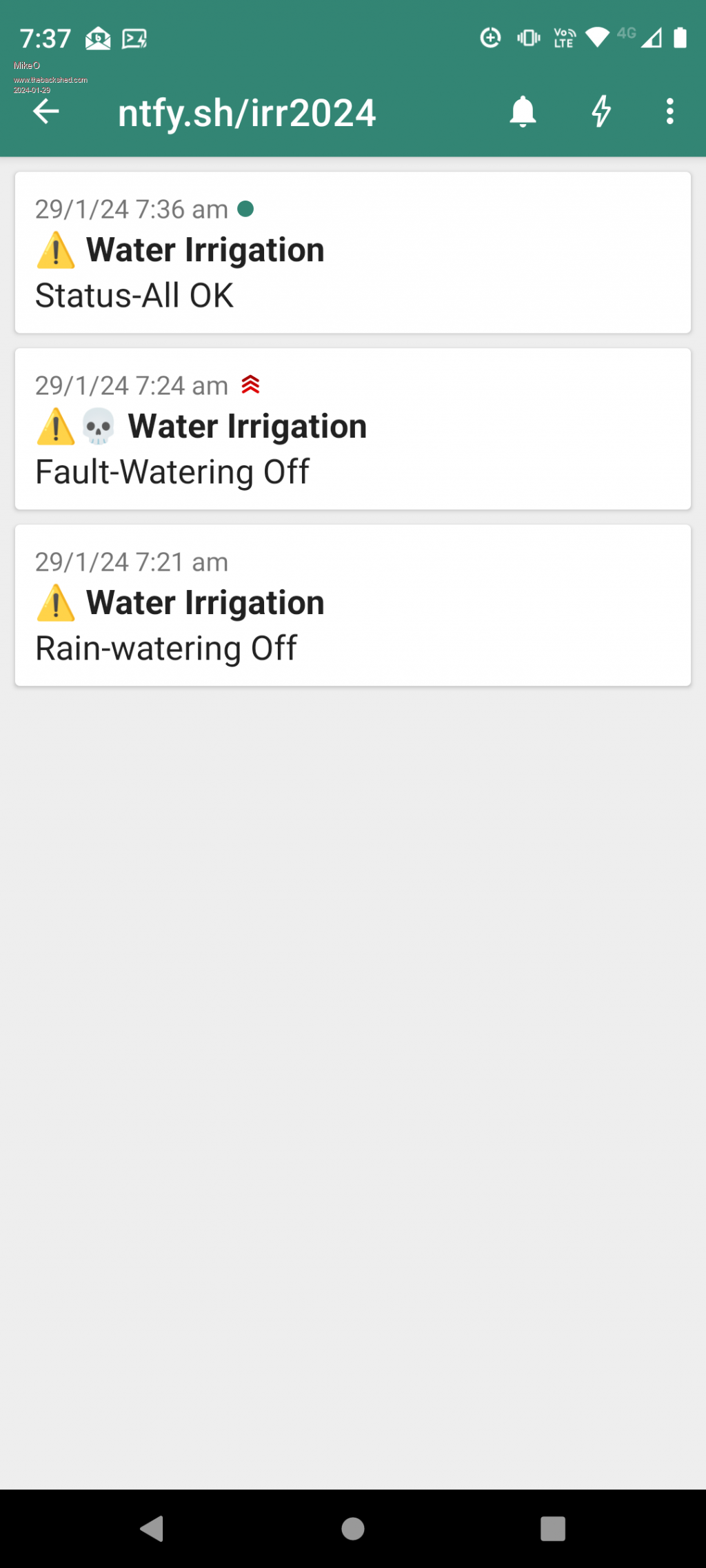Tap the 29/1/24 7:21 am timestamp
The height and width of the screenshot is (1568, 706).
[132, 562]
